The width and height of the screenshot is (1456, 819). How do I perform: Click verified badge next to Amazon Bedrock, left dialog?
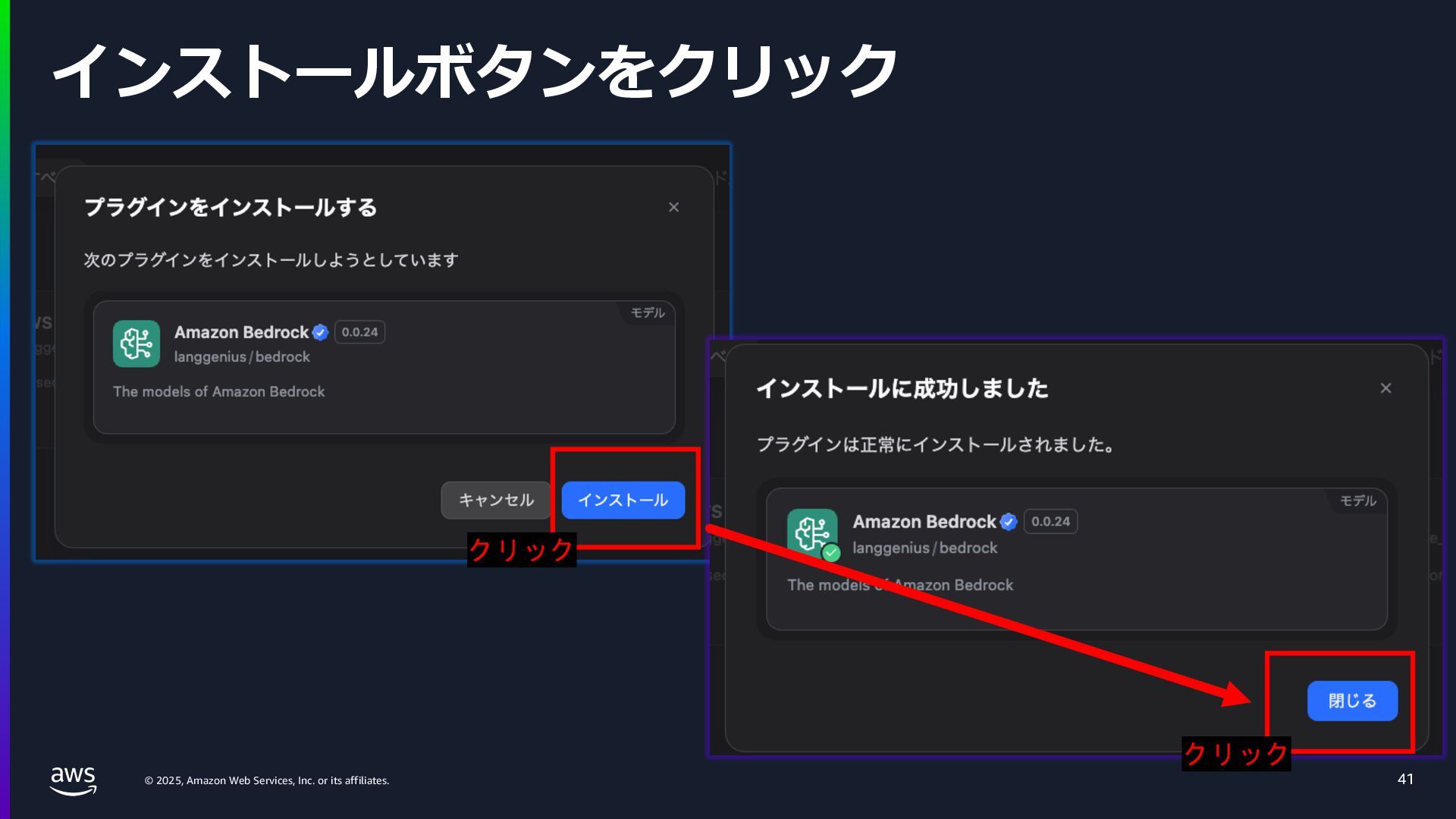(x=320, y=332)
